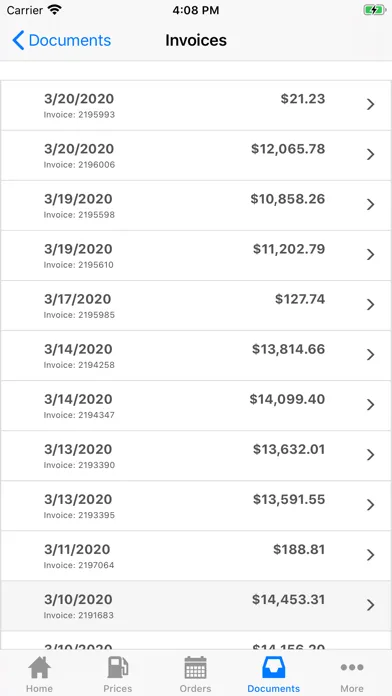Viewport: 392px width, 696px height.
Task: Open the Orders calendar icon
Action: click(196, 668)
